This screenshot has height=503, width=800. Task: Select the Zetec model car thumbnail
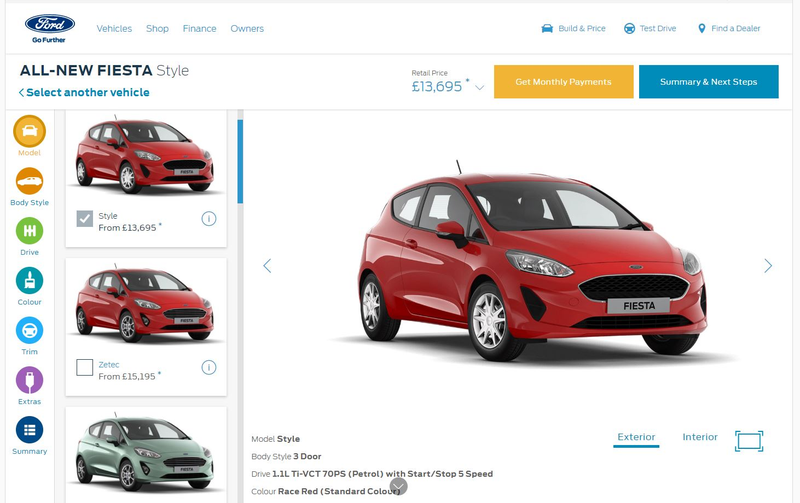145,304
